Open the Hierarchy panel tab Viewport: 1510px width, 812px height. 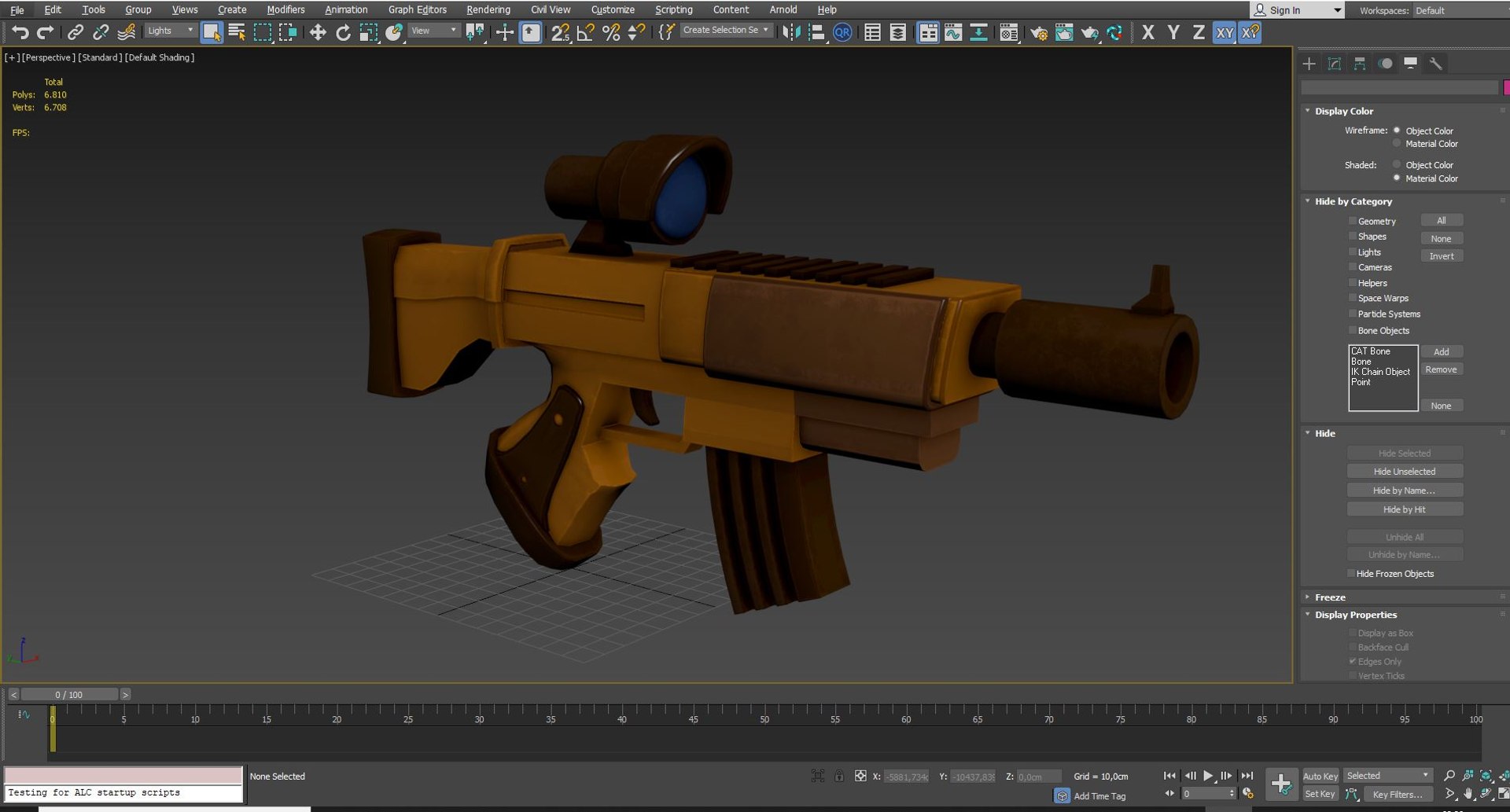(1360, 64)
